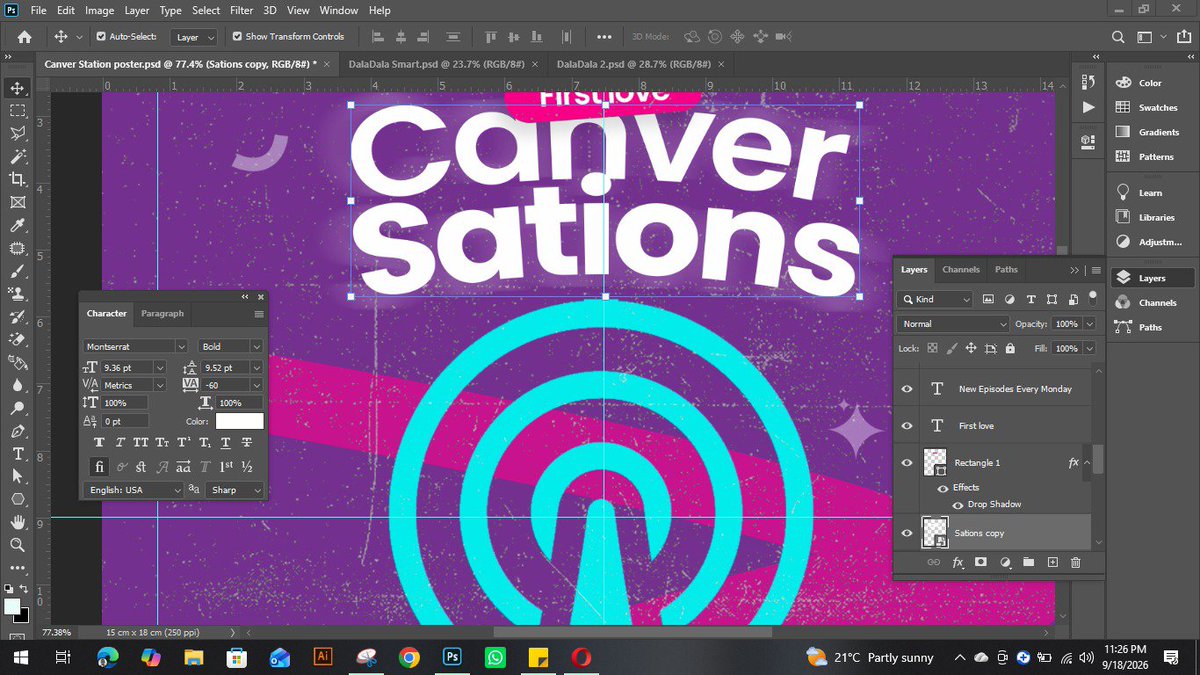Image resolution: width=1200 pixels, height=675 pixels.
Task: Switch to the Paragraph tab
Action: tap(162, 313)
